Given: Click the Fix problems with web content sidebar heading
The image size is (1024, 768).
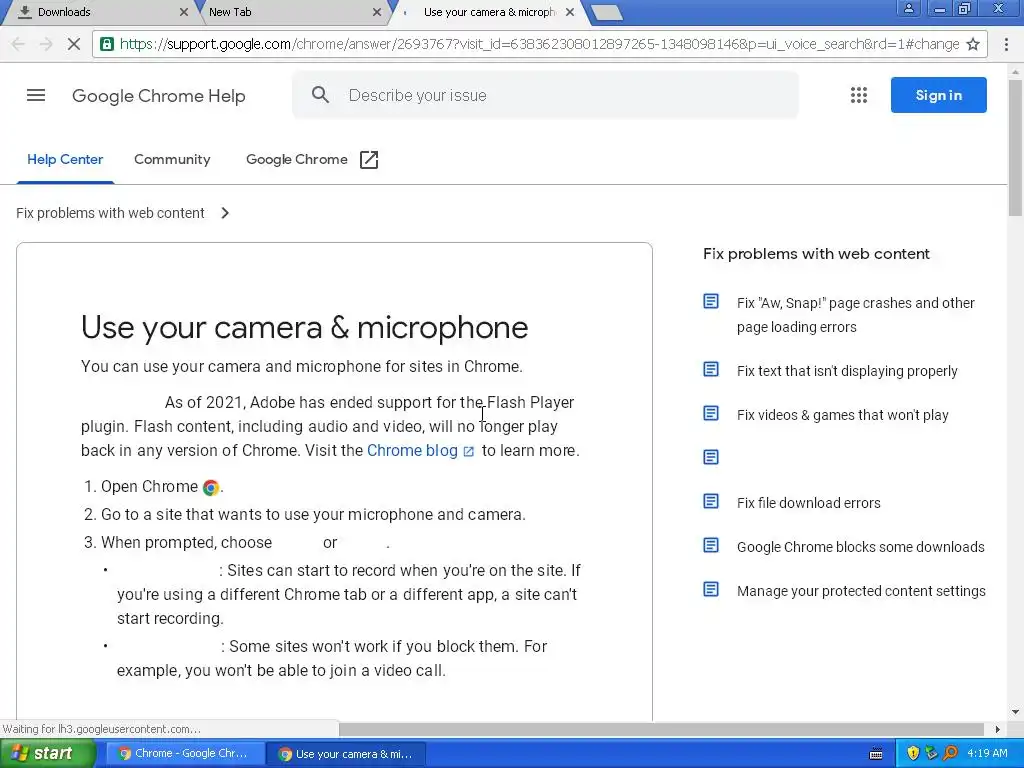Looking at the screenshot, I should 816,254.
